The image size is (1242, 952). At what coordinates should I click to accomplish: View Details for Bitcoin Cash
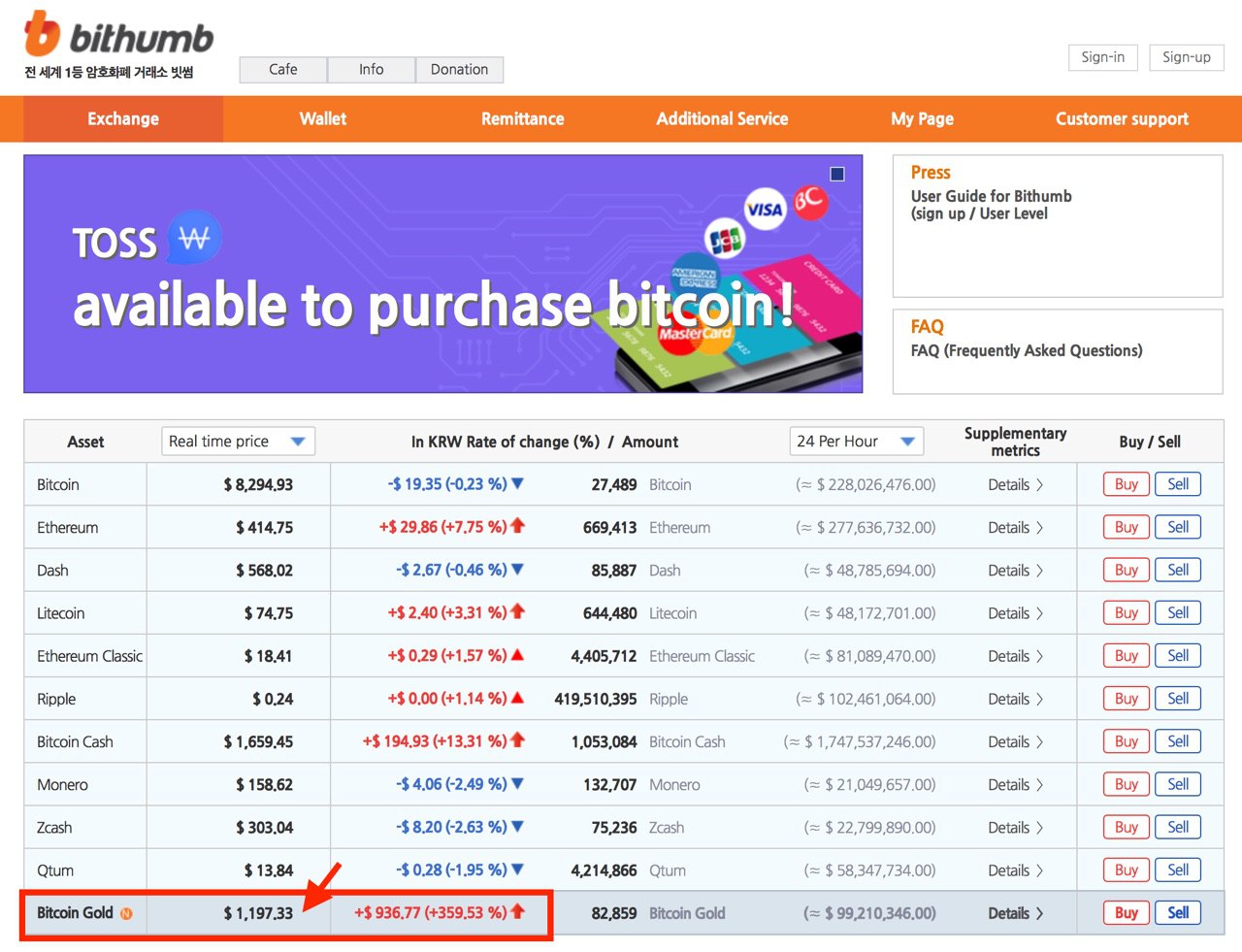point(1015,741)
